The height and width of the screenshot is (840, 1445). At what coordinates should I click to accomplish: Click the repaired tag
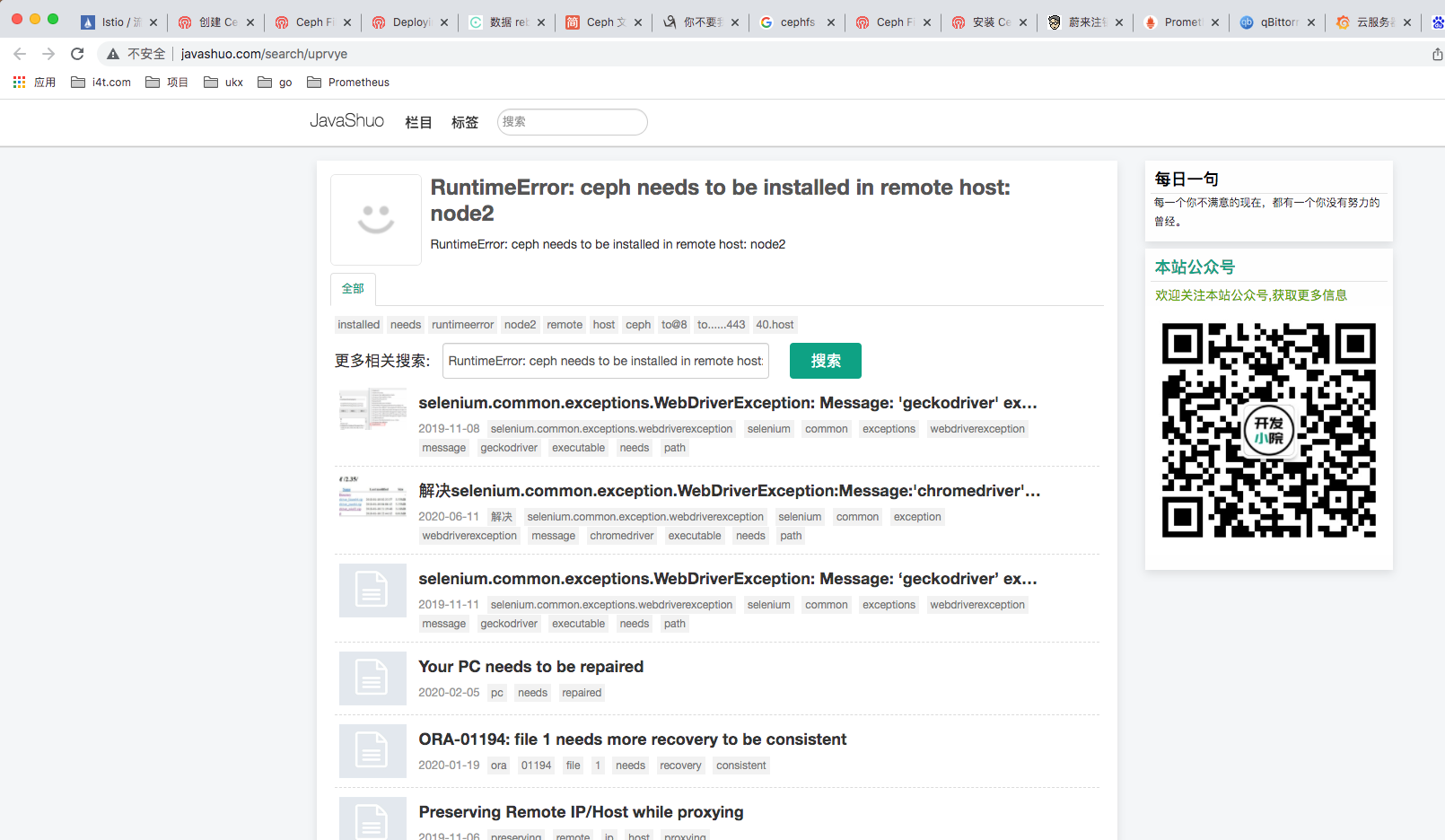pyautogui.click(x=582, y=693)
